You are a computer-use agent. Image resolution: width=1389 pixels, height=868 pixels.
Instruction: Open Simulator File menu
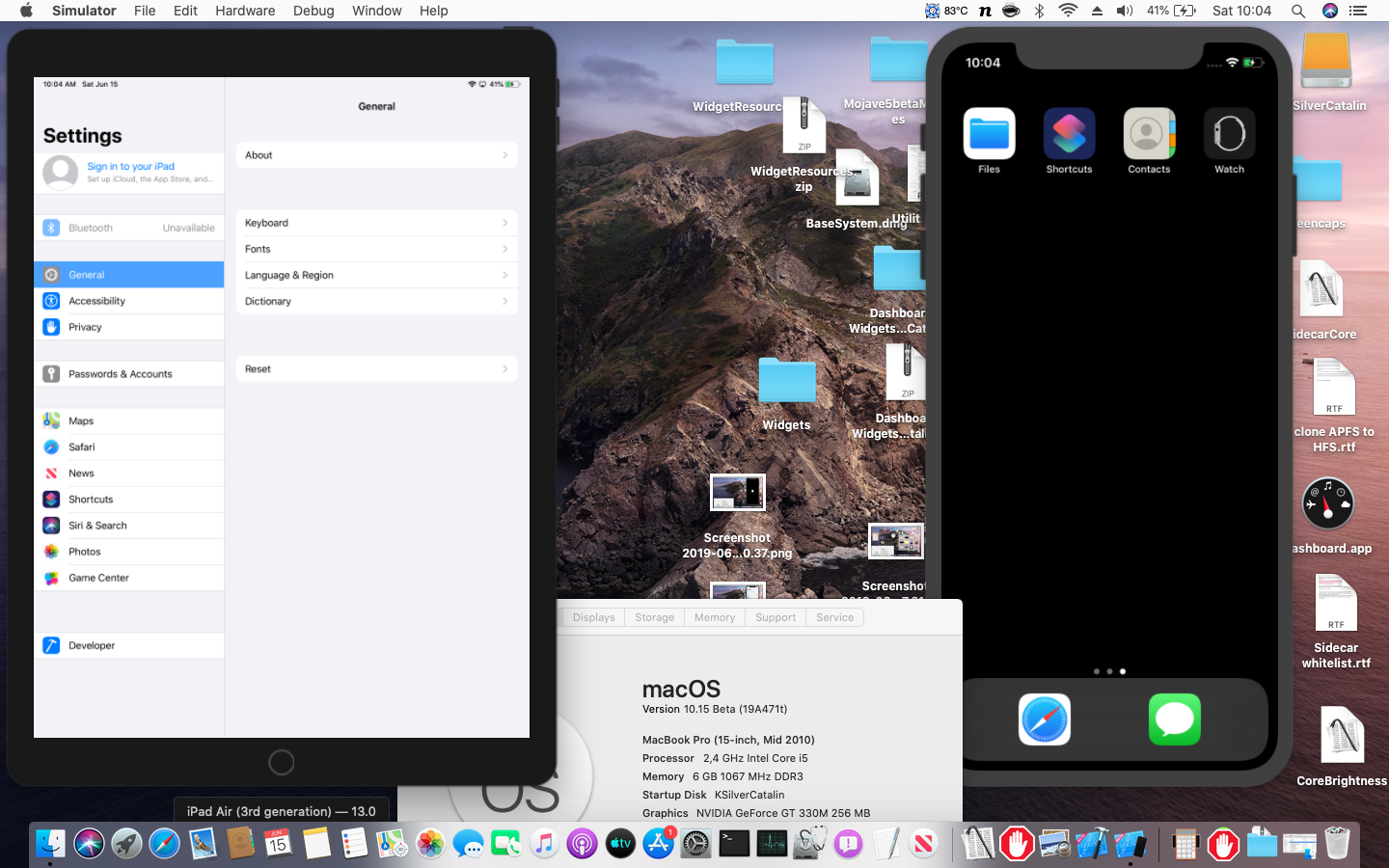145,11
